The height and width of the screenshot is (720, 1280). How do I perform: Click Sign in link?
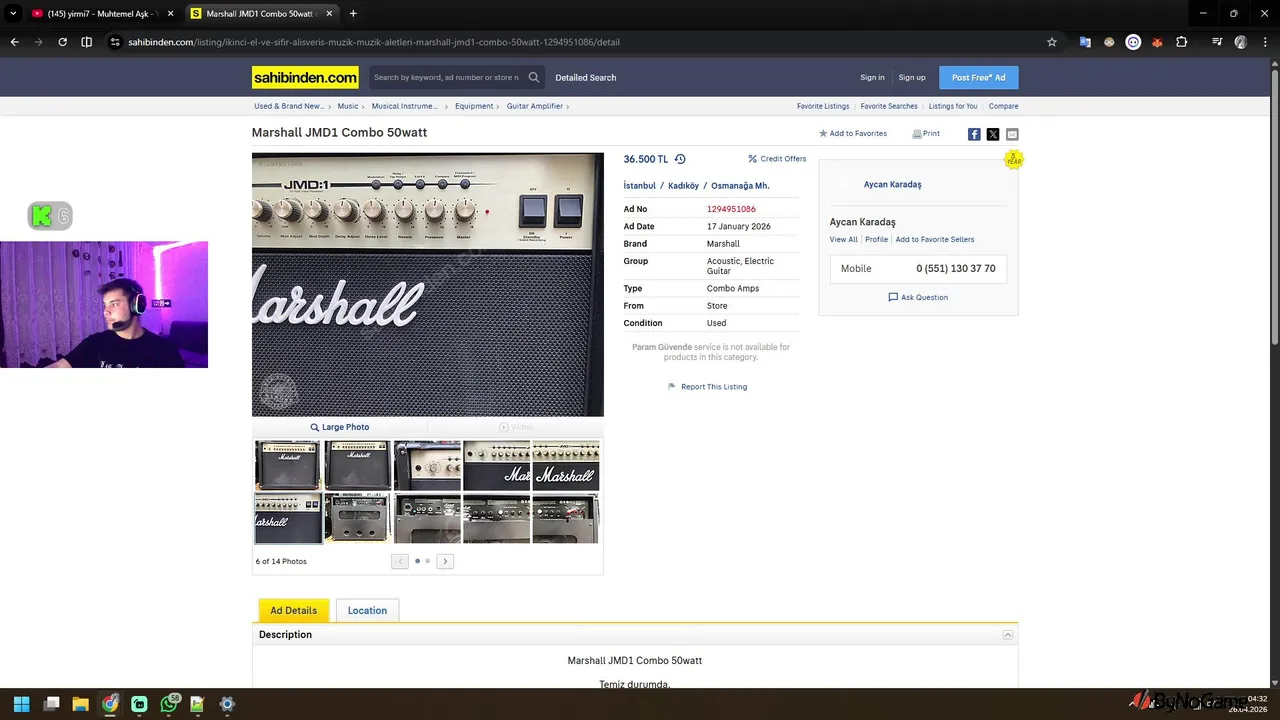(x=872, y=77)
